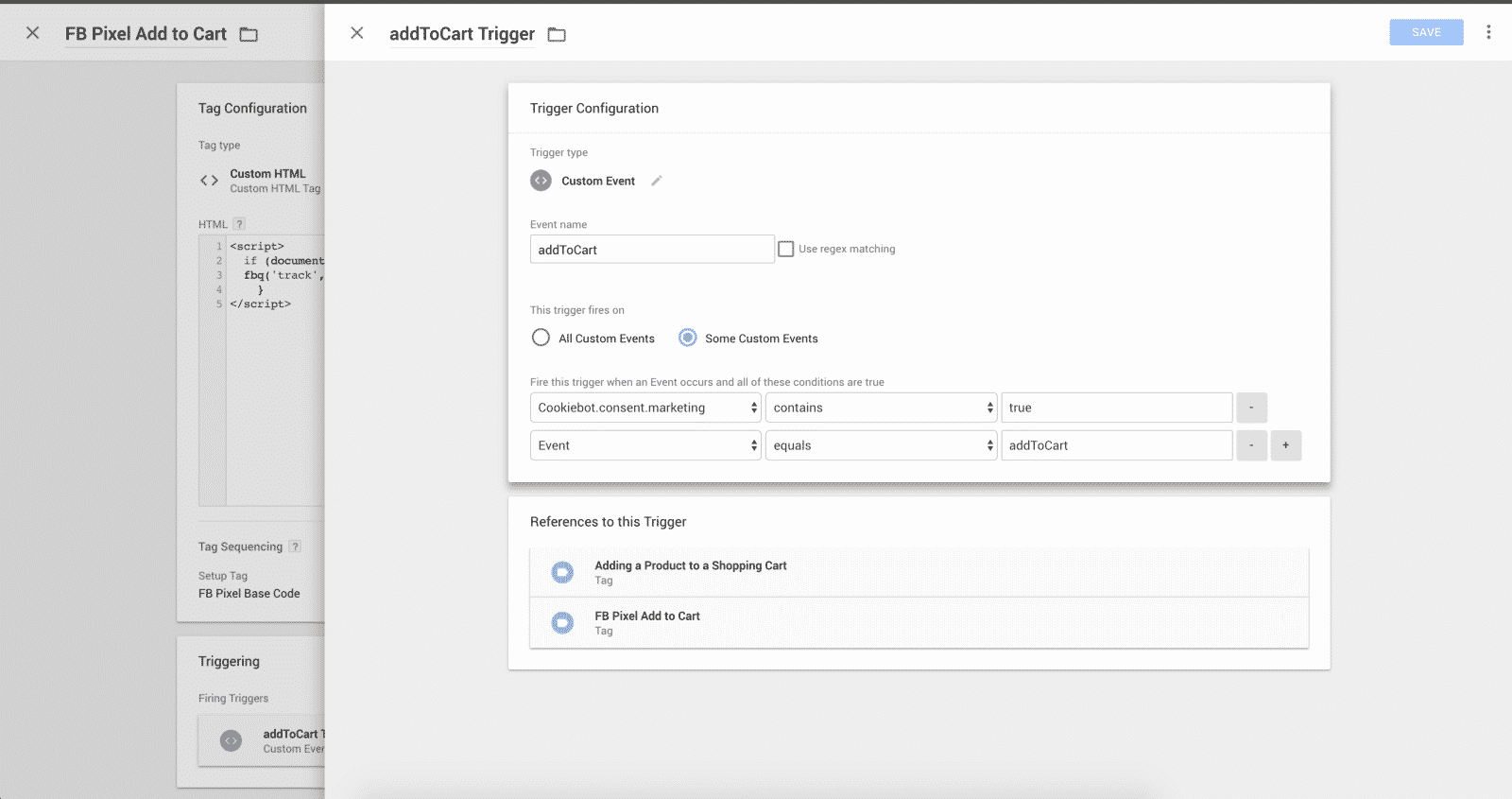Close the FB Pixel Add to Cart tag panel

click(33, 33)
